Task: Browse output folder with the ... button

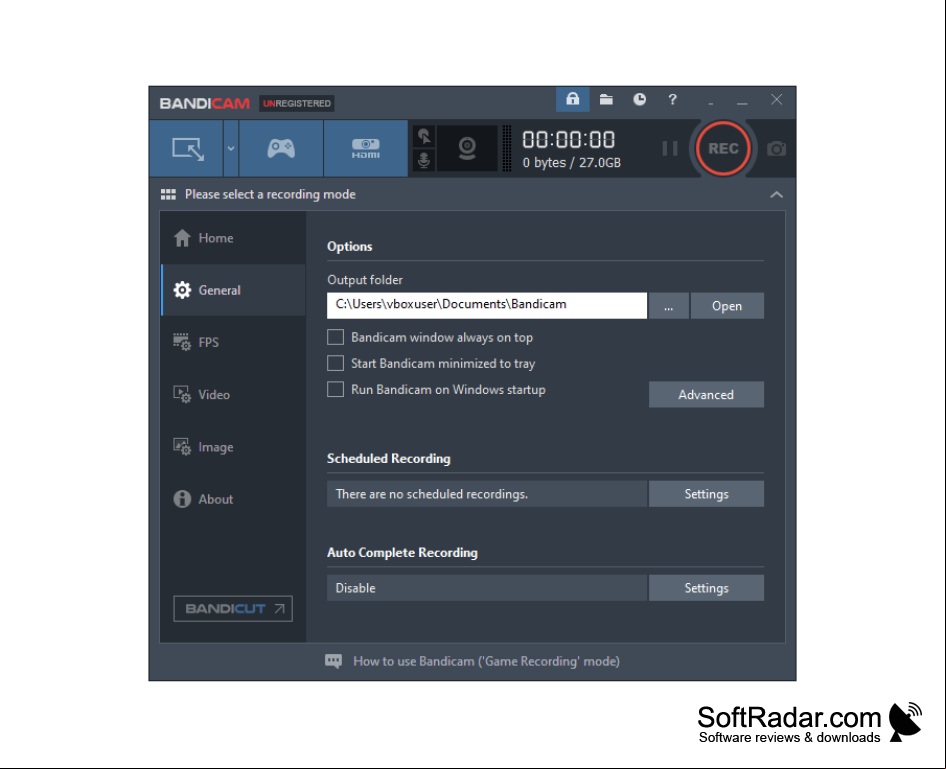Action: pos(668,306)
